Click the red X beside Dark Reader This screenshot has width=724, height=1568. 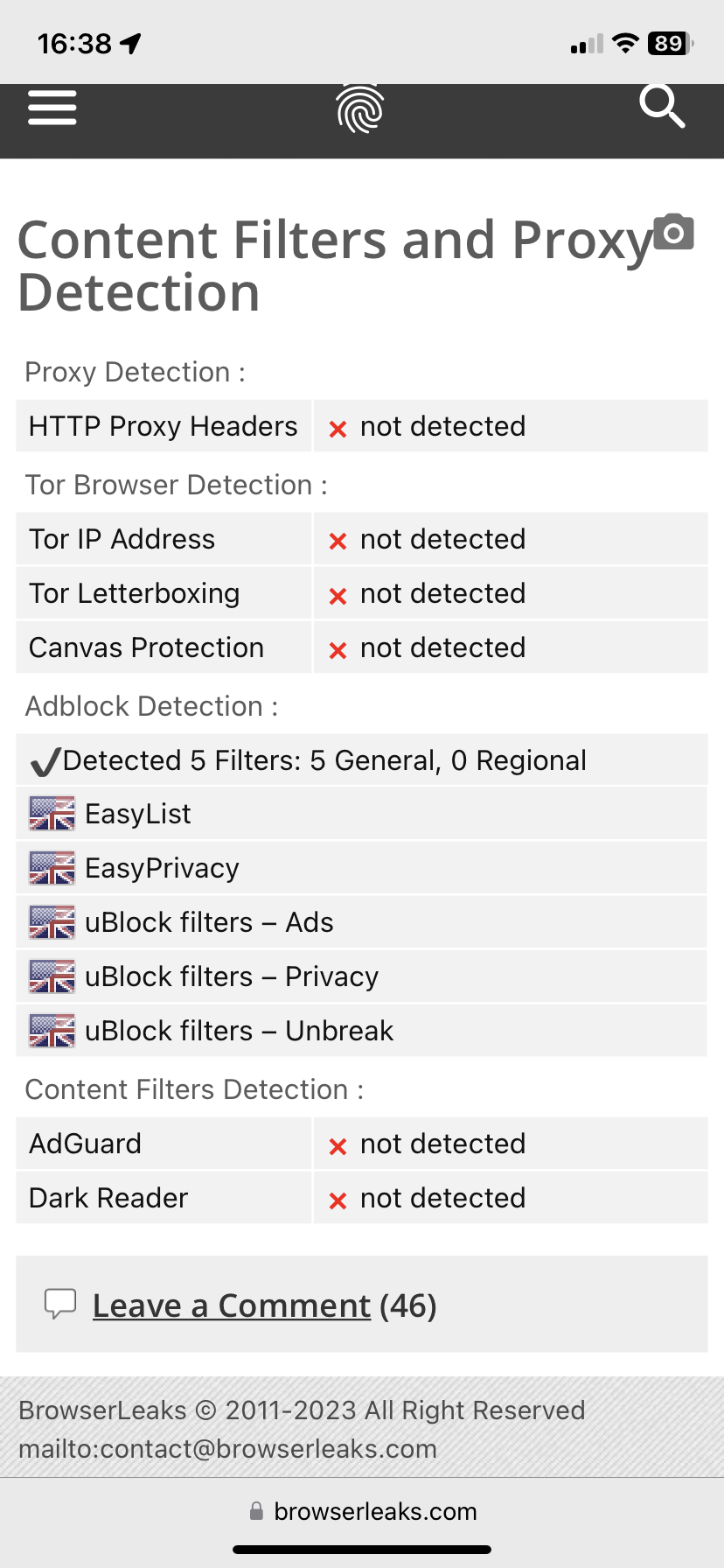coord(338,1198)
